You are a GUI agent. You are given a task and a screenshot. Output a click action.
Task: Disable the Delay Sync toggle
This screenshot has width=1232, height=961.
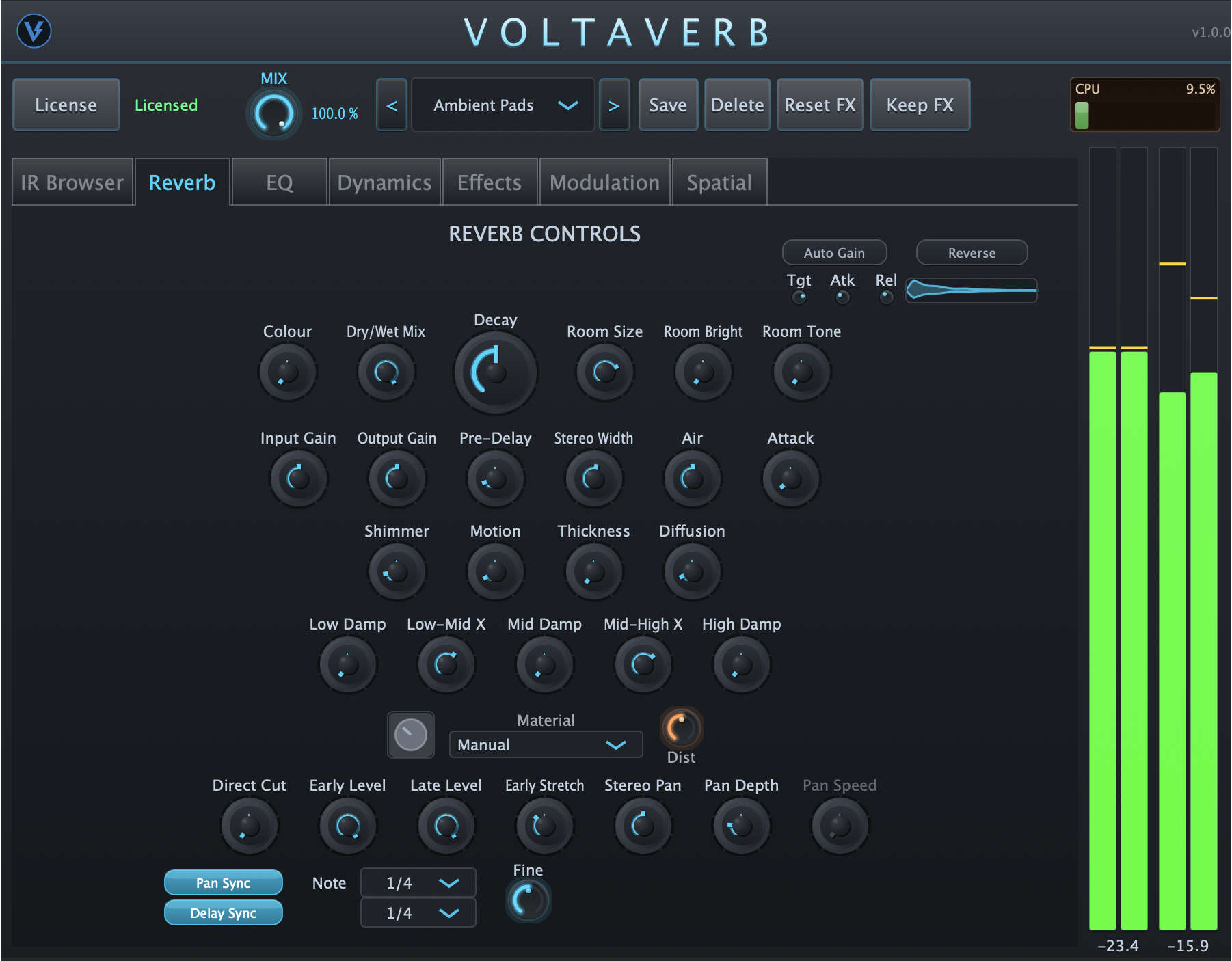pos(224,912)
